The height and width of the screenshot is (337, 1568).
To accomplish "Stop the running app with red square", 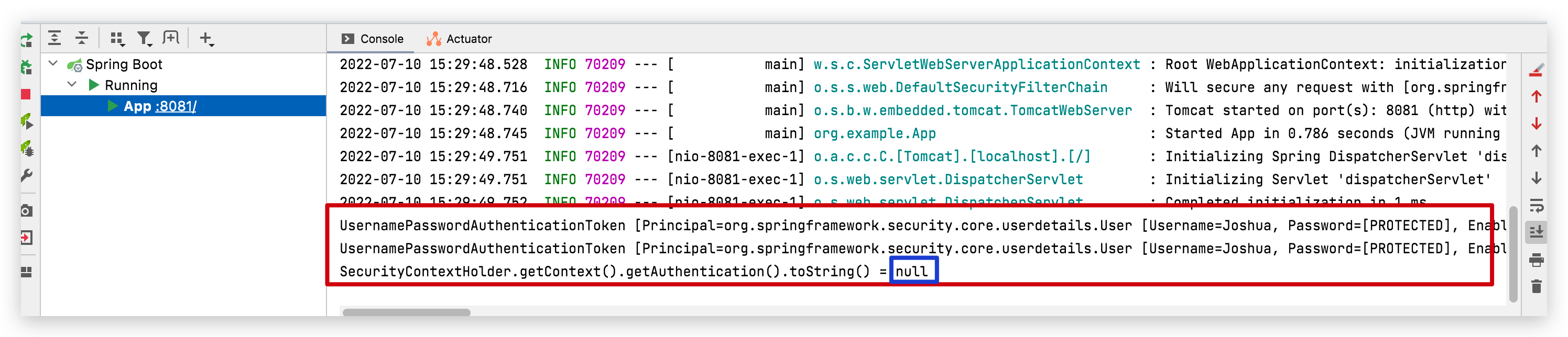I will tap(26, 94).
